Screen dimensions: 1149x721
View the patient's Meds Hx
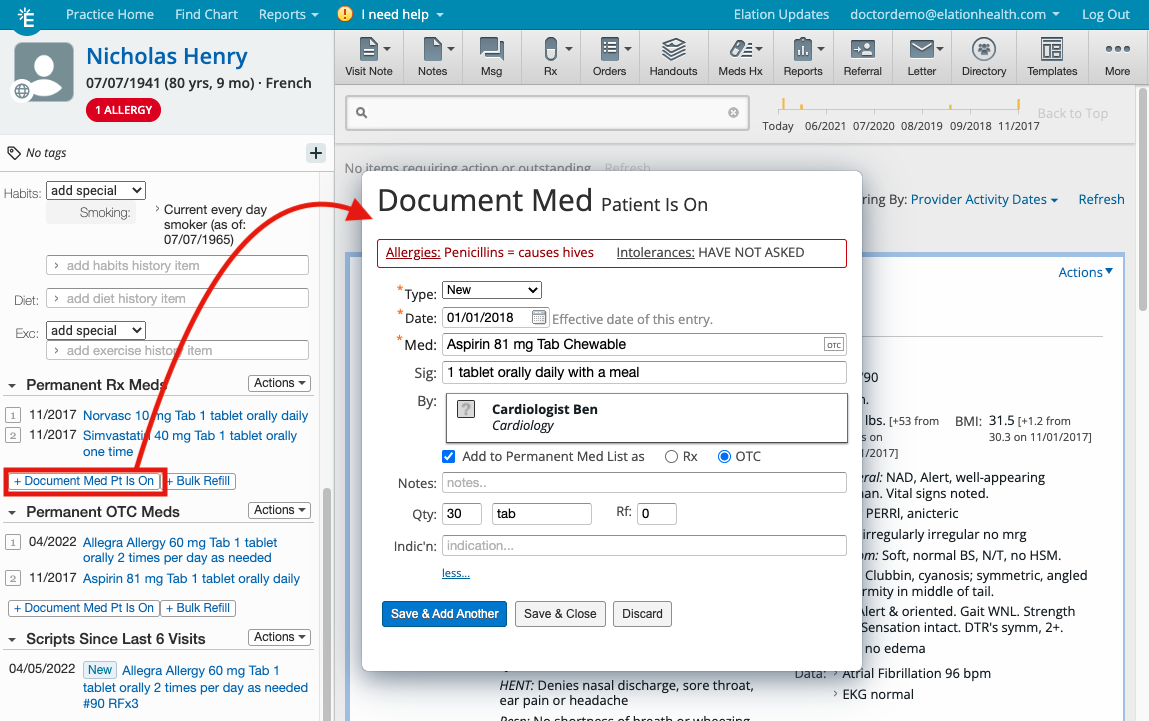[740, 57]
